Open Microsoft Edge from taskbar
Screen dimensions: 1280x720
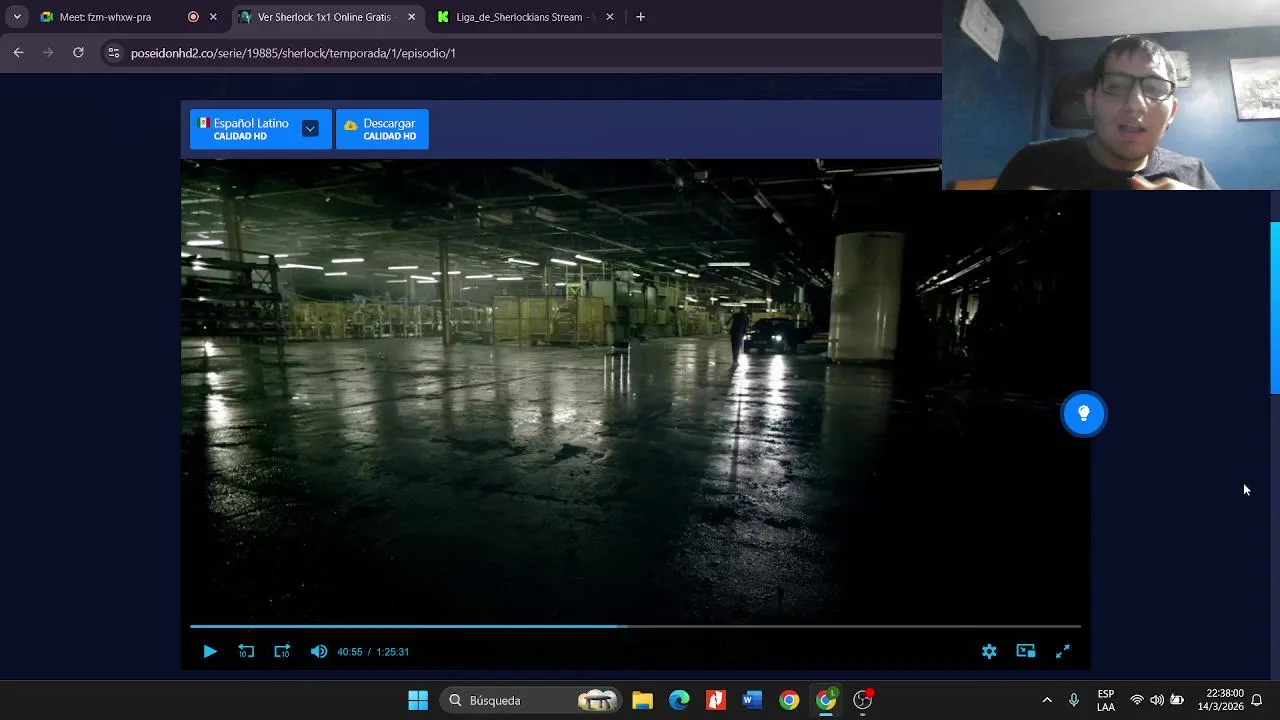[x=679, y=700]
